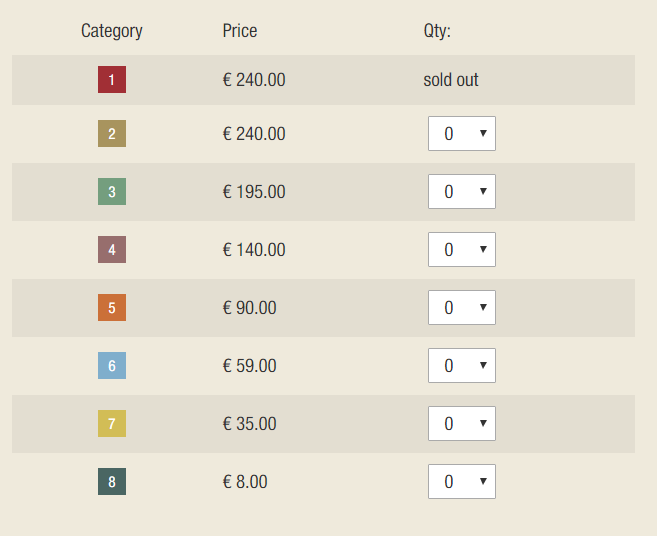Open quantity dropdown for € 140.00 tickets
The width and height of the screenshot is (657, 536).
tap(462, 249)
